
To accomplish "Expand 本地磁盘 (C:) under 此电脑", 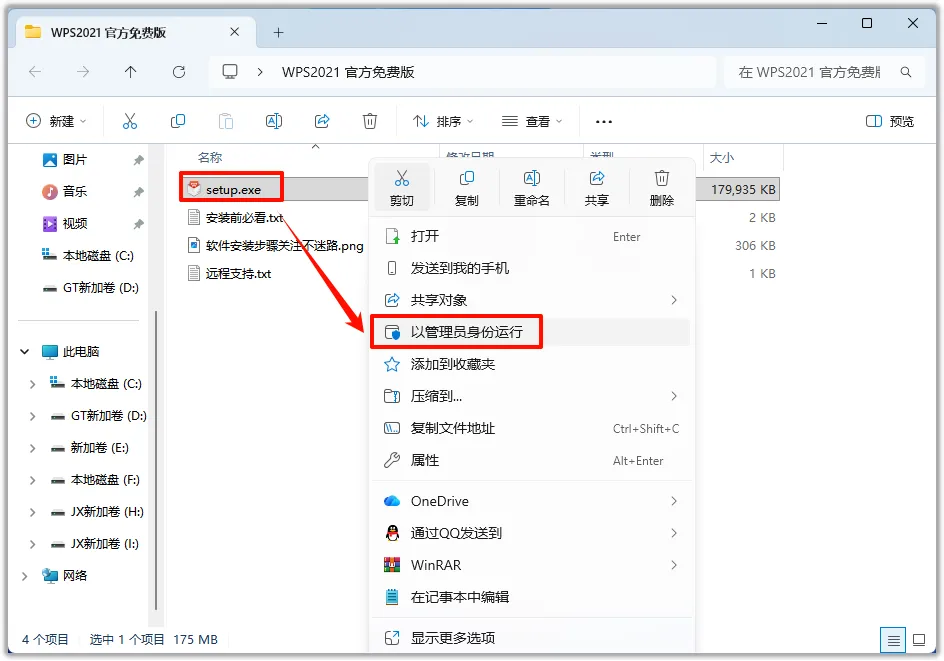I will pos(33,384).
